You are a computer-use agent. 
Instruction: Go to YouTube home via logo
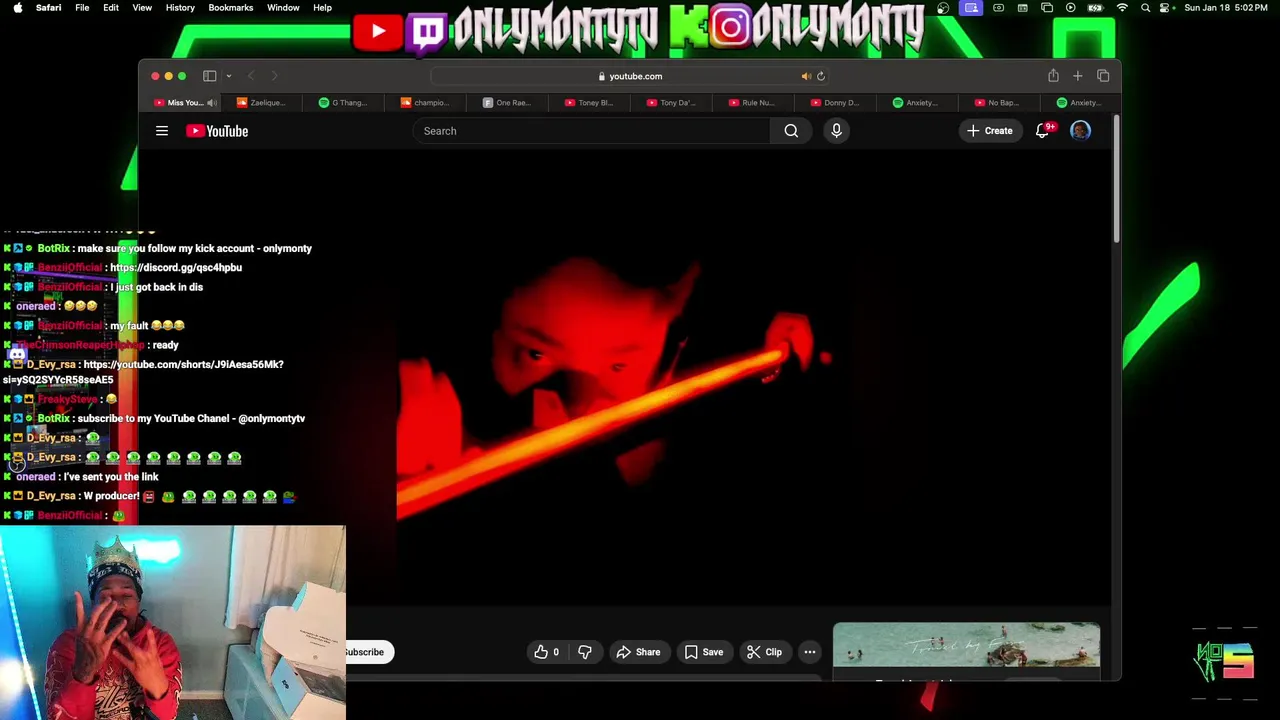[217, 131]
